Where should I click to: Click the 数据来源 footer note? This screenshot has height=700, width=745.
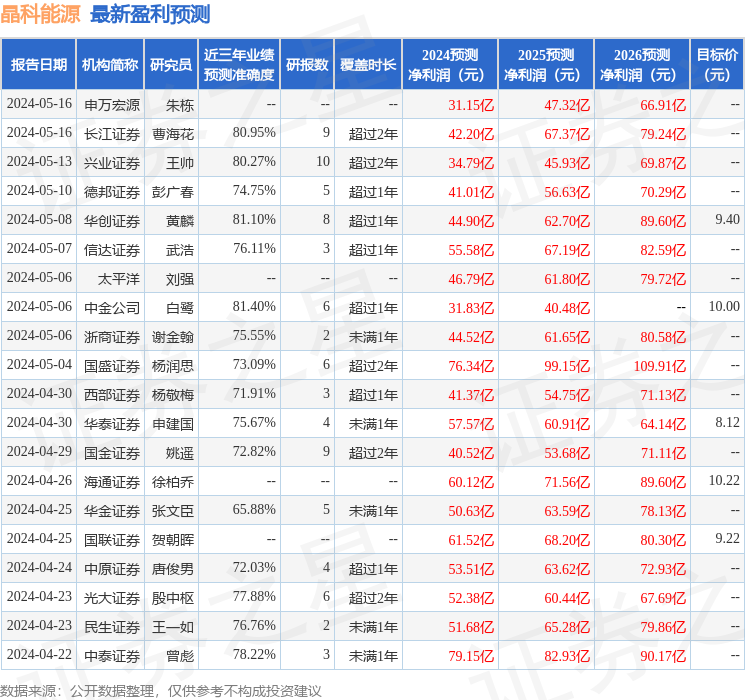(161, 690)
